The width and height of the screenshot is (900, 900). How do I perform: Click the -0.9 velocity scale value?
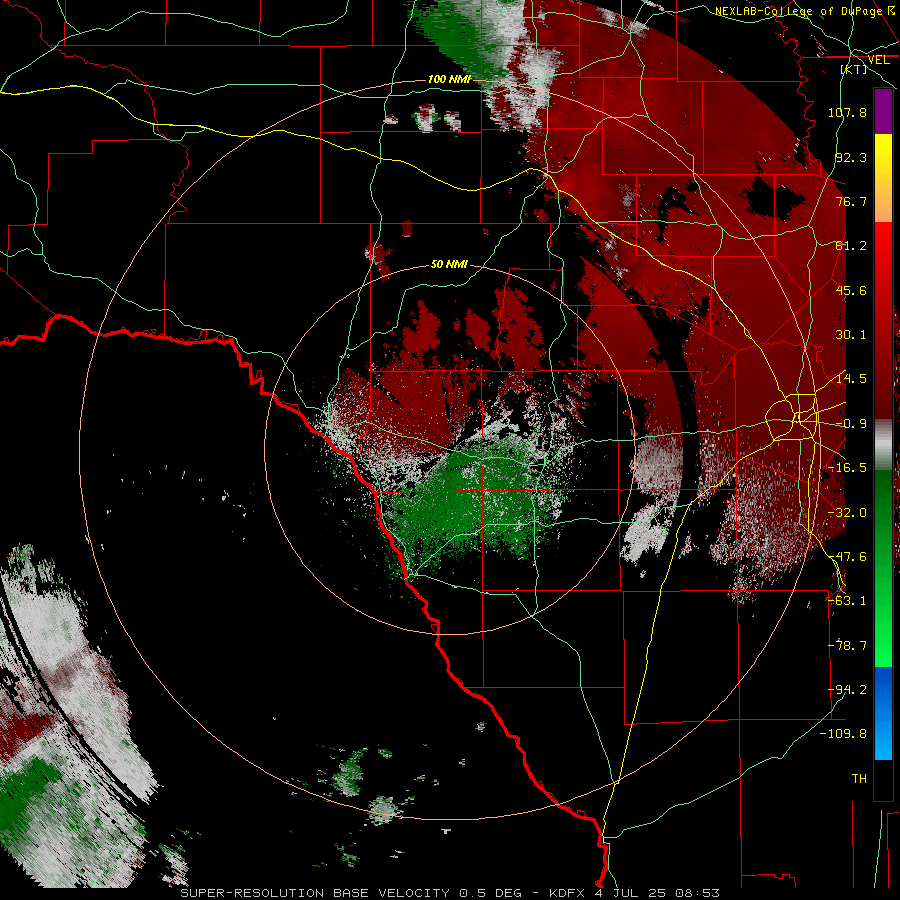tap(851, 424)
